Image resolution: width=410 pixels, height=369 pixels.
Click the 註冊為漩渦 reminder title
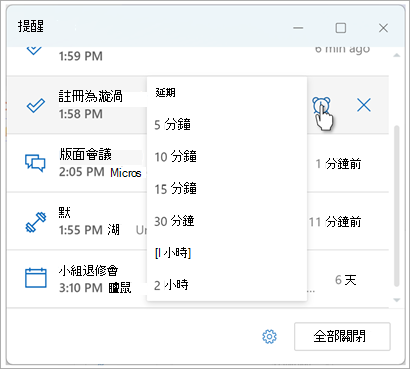91,96
